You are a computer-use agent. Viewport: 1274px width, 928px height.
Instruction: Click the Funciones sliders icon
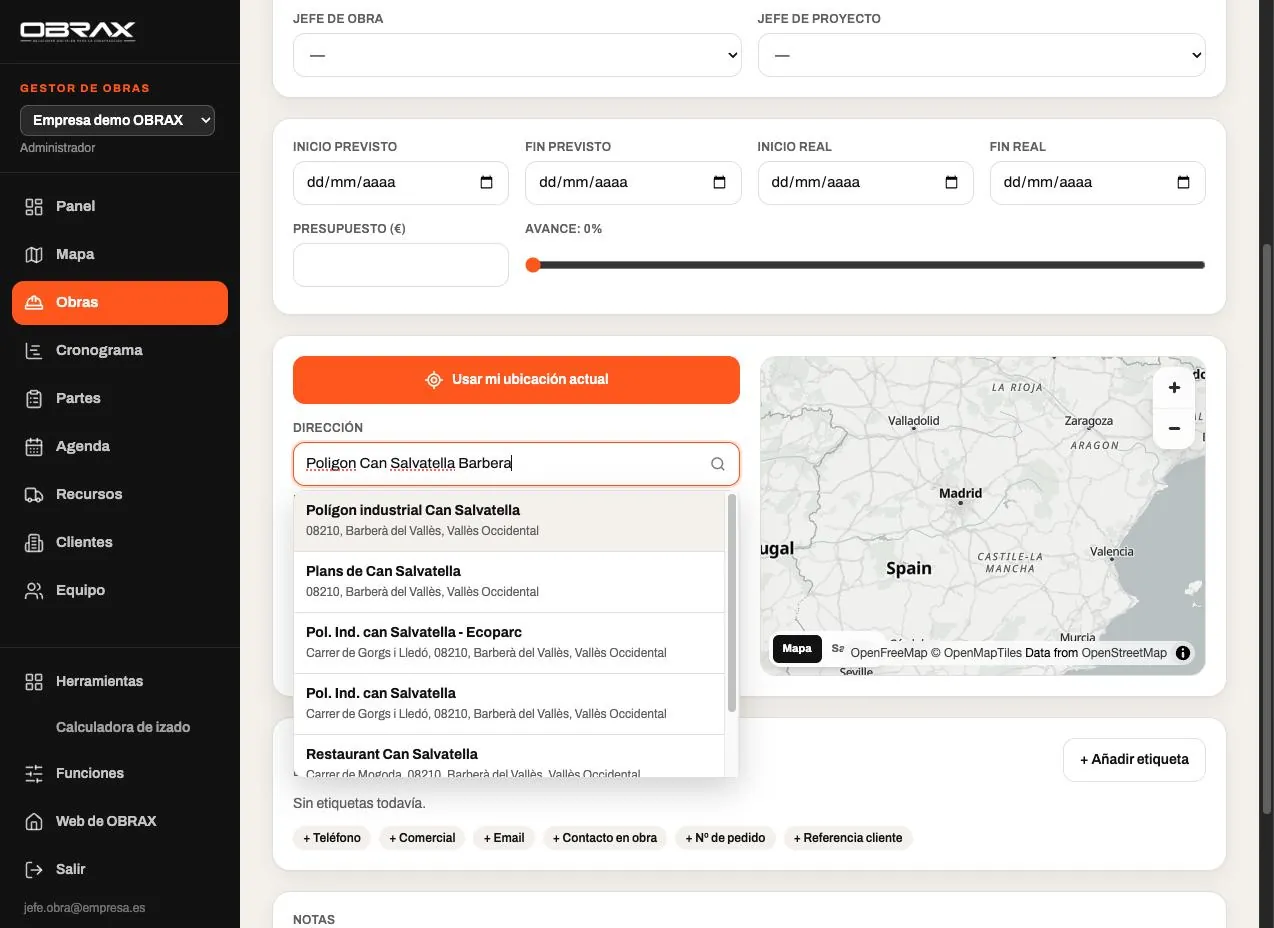click(x=34, y=773)
